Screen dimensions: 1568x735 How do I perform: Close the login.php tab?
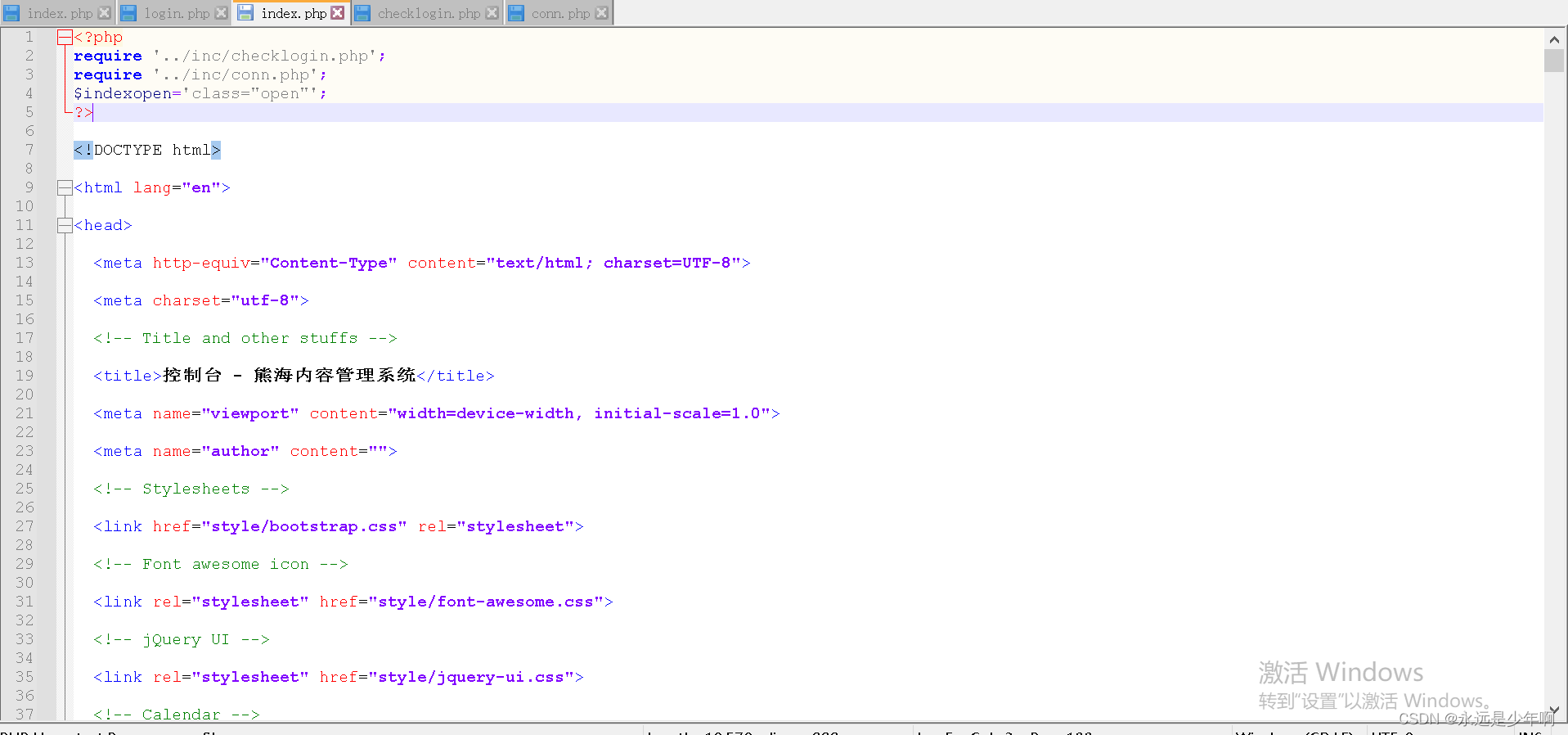tap(221, 13)
